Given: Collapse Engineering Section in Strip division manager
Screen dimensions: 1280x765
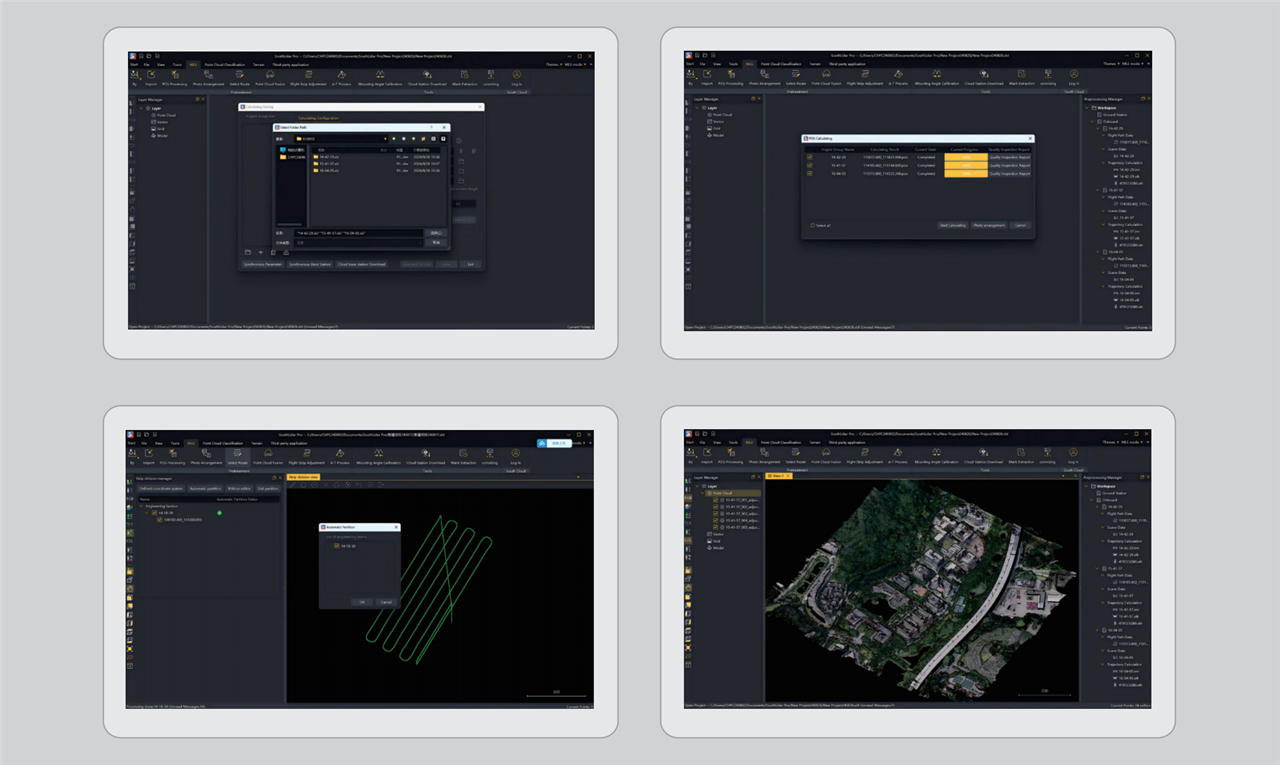Looking at the screenshot, I should tap(140, 507).
